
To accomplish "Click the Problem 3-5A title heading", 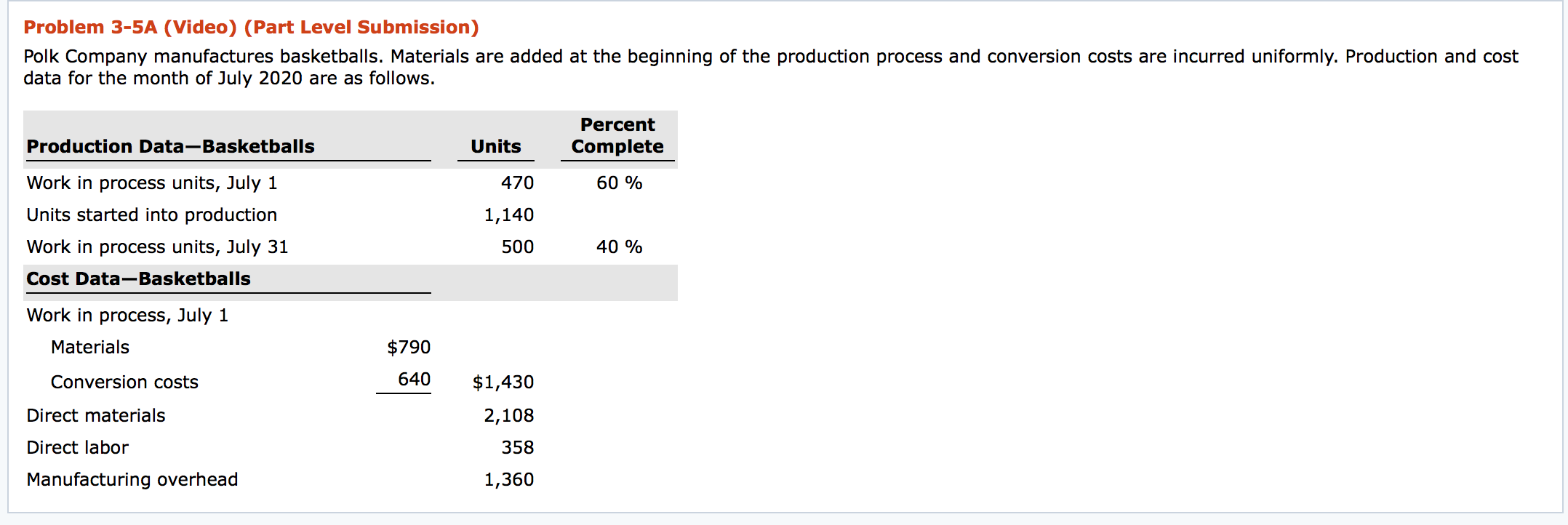I will 251,28.
